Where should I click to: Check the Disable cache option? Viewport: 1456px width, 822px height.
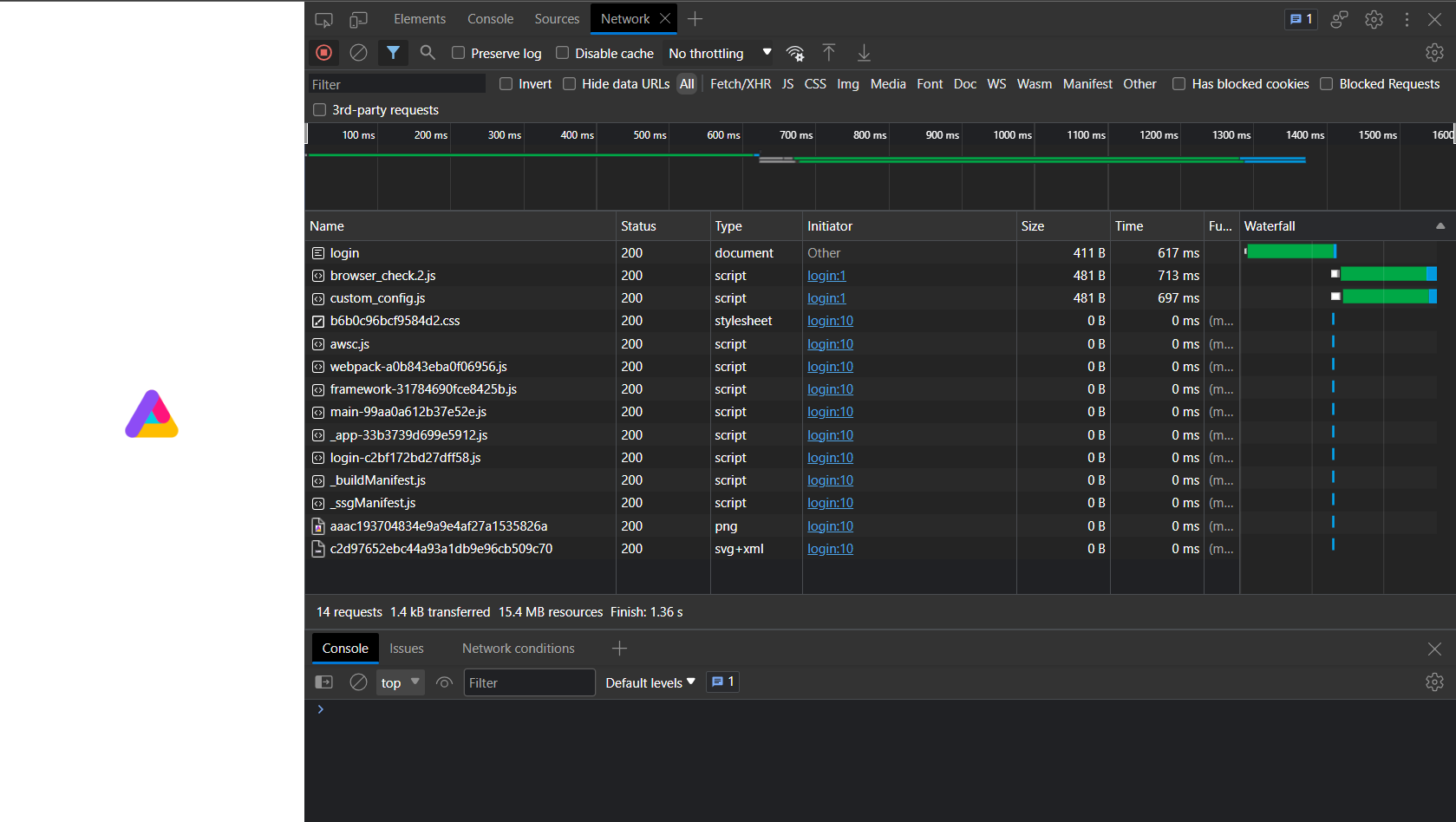pyautogui.click(x=563, y=53)
